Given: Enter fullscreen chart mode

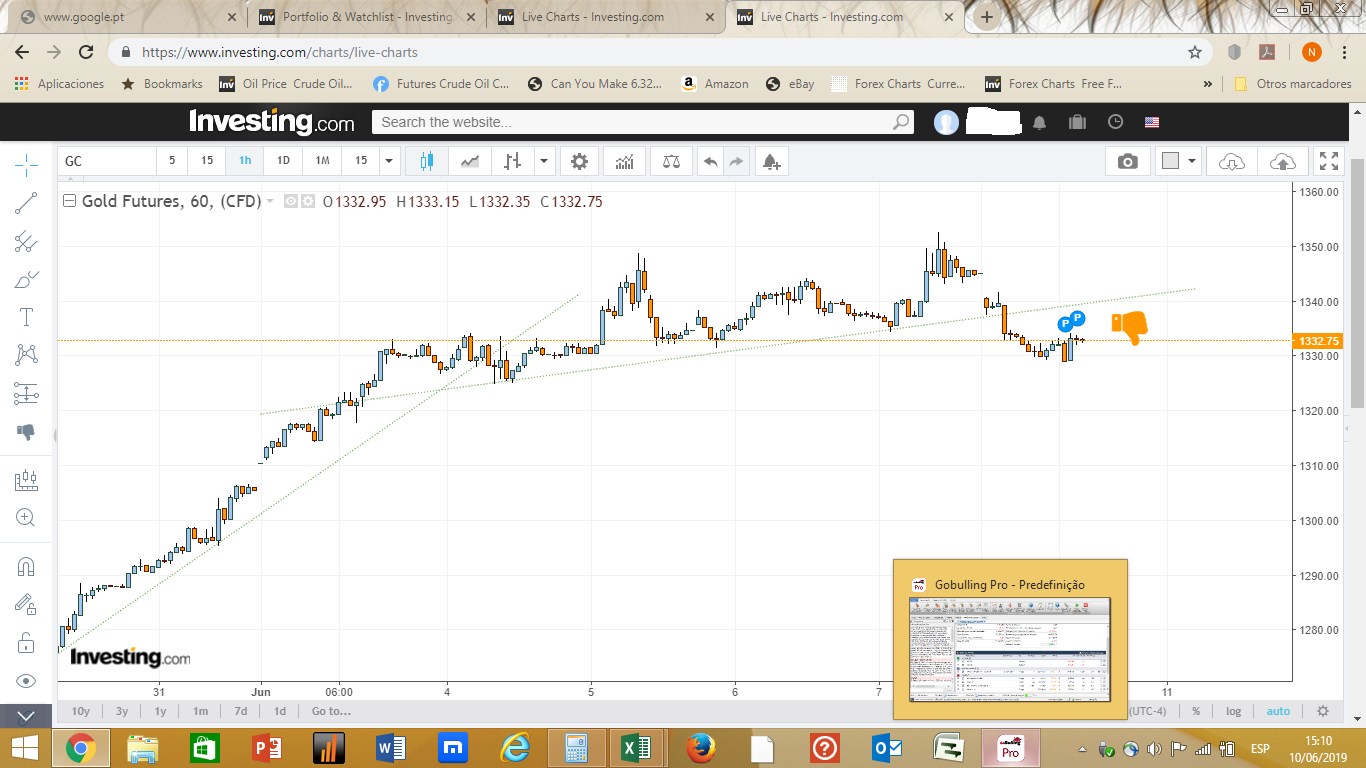Looking at the screenshot, I should pos(1328,161).
